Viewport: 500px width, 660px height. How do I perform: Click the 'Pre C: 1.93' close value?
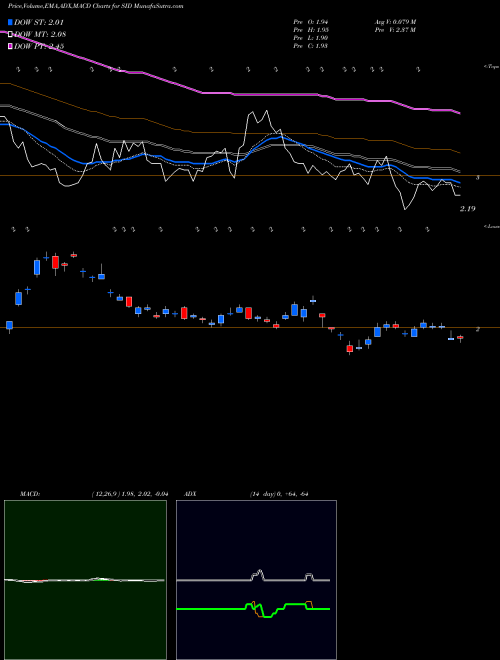coord(311,46)
